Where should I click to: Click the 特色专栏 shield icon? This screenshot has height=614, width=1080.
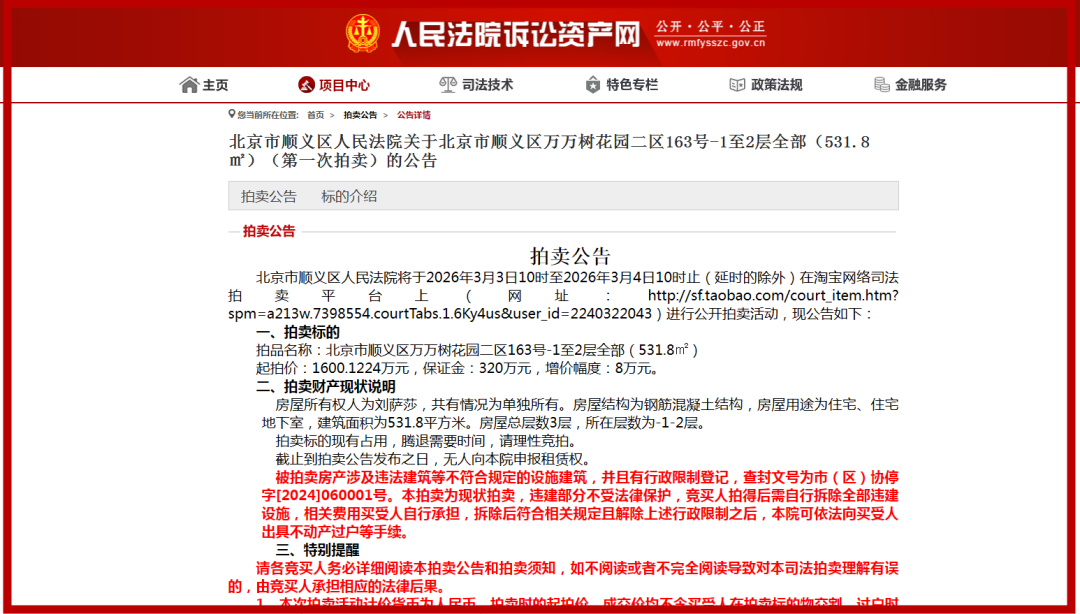point(591,85)
